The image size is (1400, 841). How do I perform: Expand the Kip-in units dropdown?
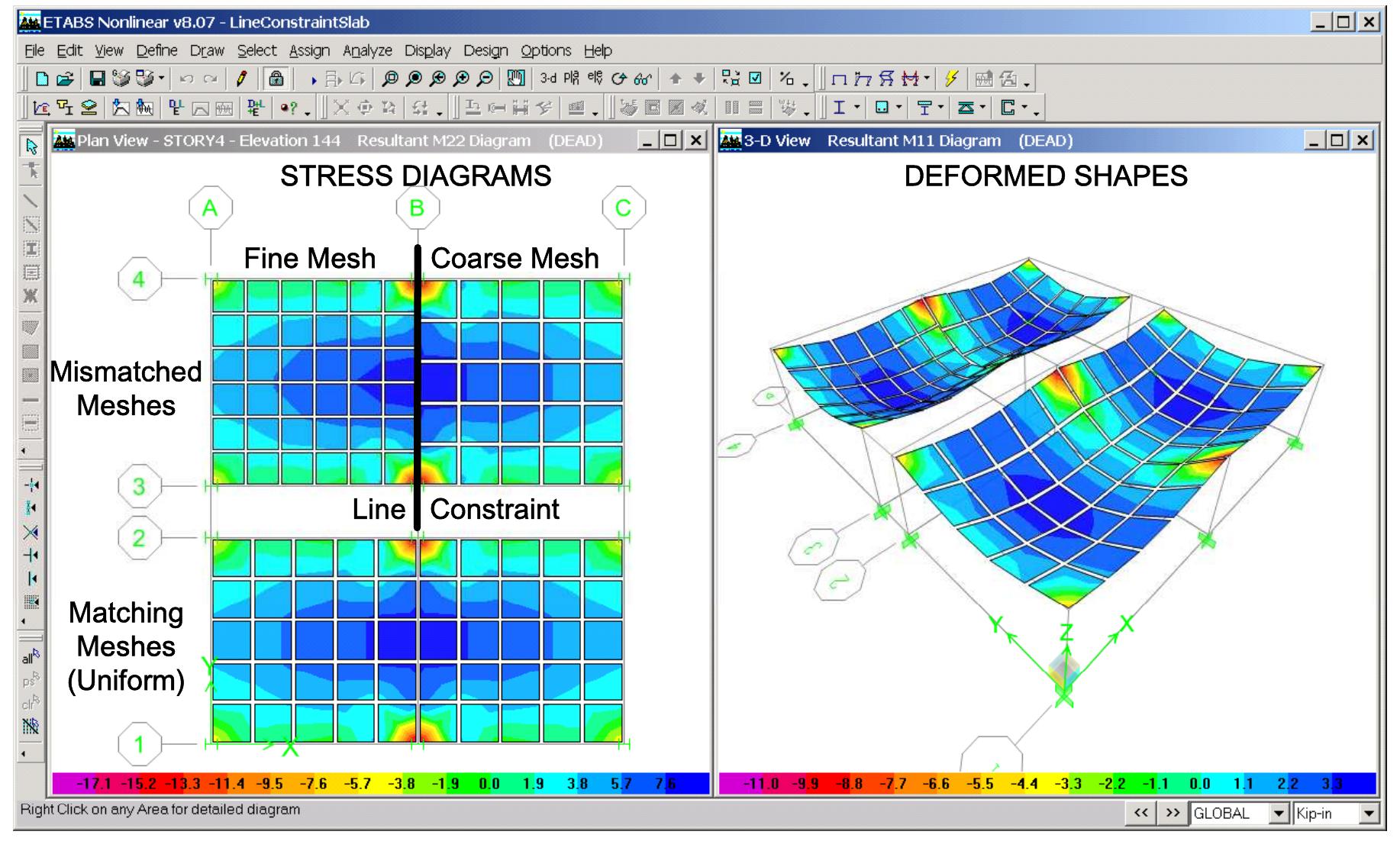[x=1369, y=814]
